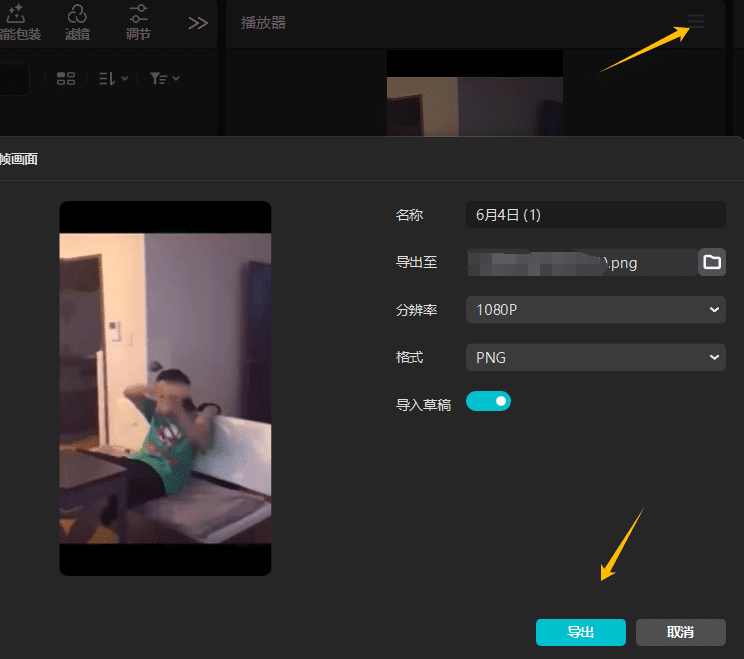
Task: Click the export path field ending .png
Action: coord(581,263)
